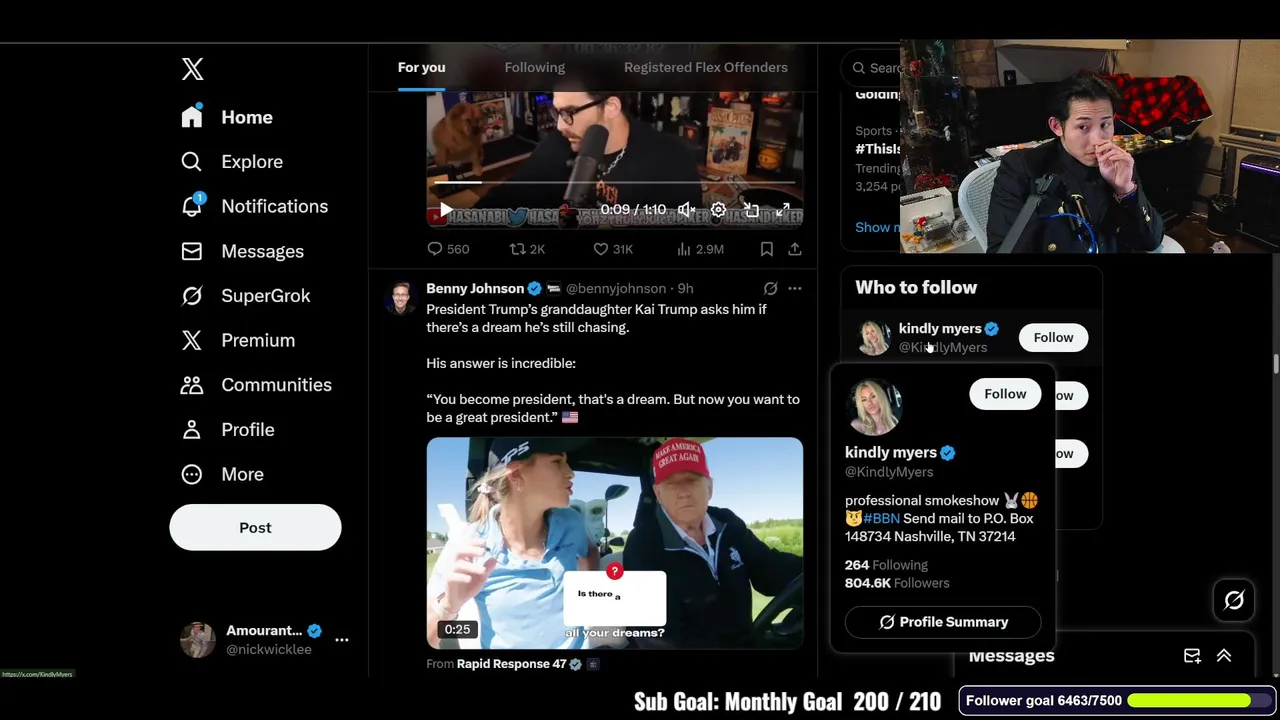The image size is (1280, 720).
Task: Click the Profile Summary button
Action: [x=943, y=622]
